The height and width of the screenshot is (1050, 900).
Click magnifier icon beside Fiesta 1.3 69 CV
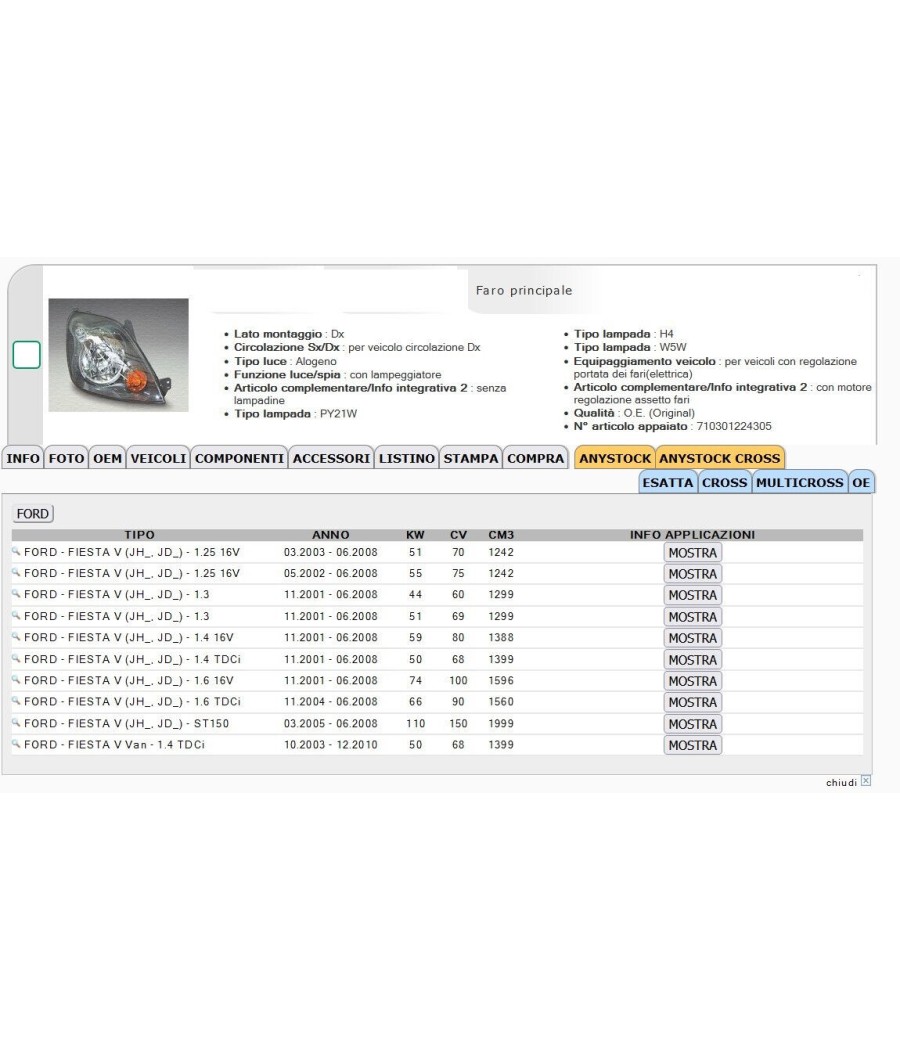(16, 615)
